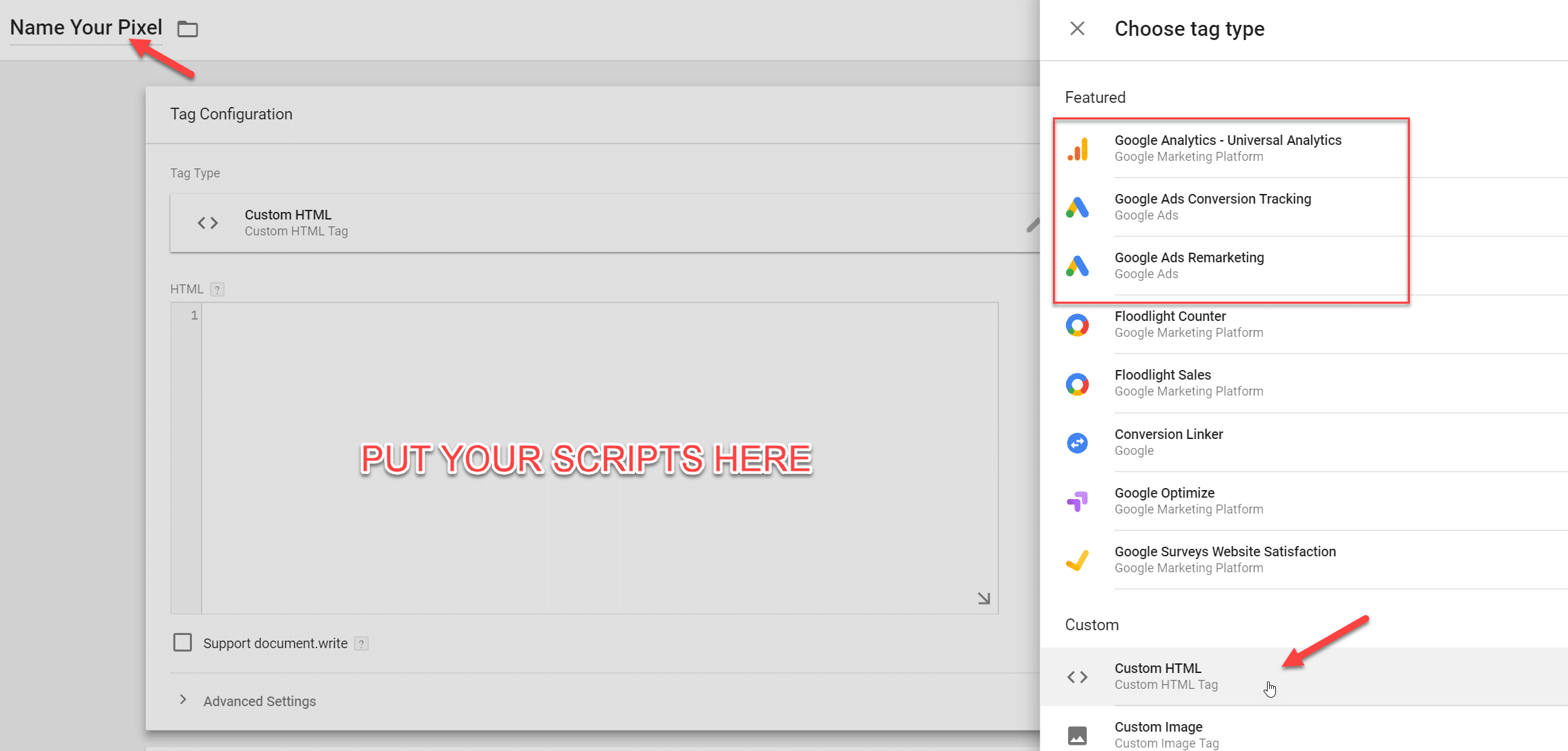The image size is (1568, 751).
Task: Click the pencil edit icon on Tag Type
Action: tap(1033, 225)
